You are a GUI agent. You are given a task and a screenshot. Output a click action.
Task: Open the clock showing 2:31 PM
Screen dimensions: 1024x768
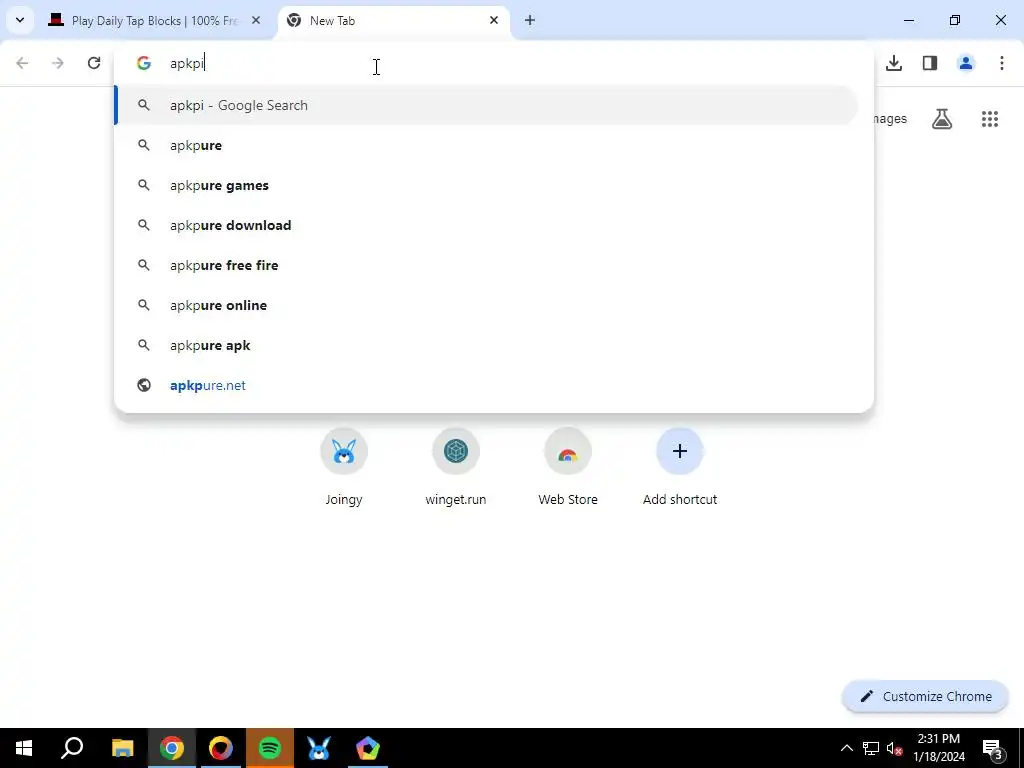[x=939, y=748]
